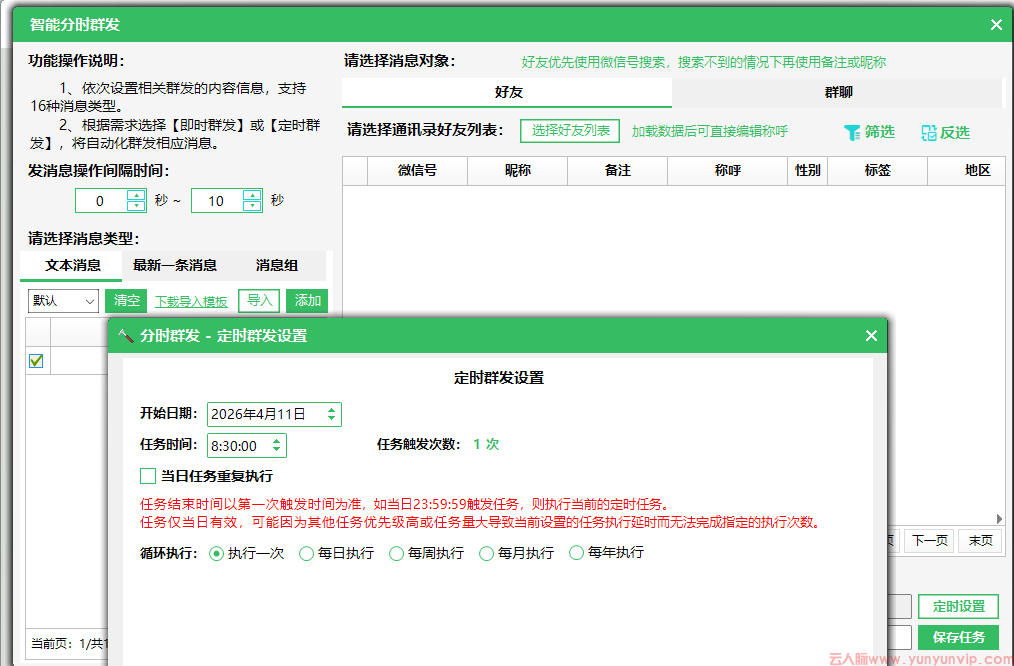Adjust the 任务时间 spinner arrows
This screenshot has height=666, width=1014.
(277, 446)
